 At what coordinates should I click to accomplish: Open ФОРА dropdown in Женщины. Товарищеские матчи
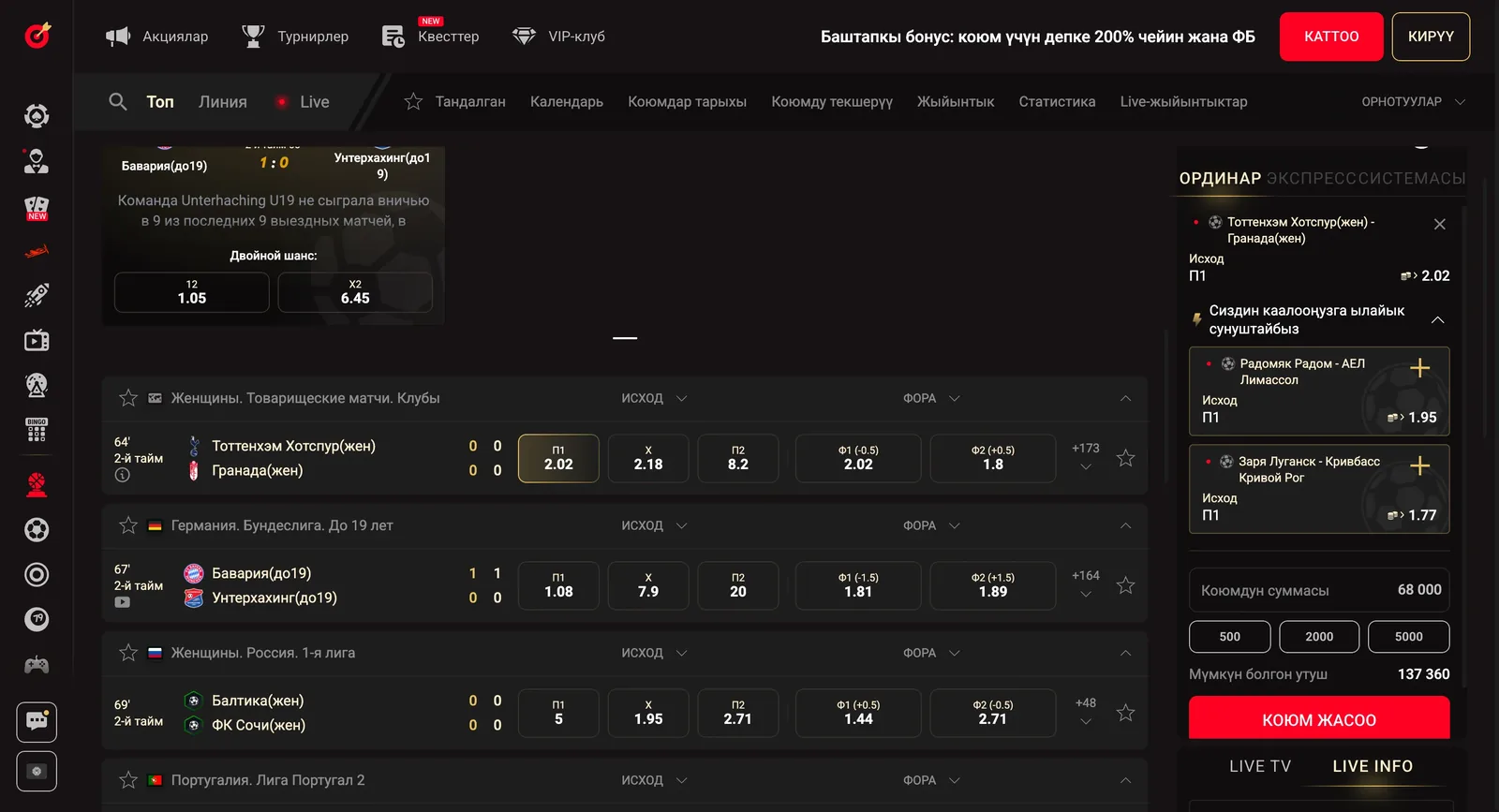(x=931, y=398)
